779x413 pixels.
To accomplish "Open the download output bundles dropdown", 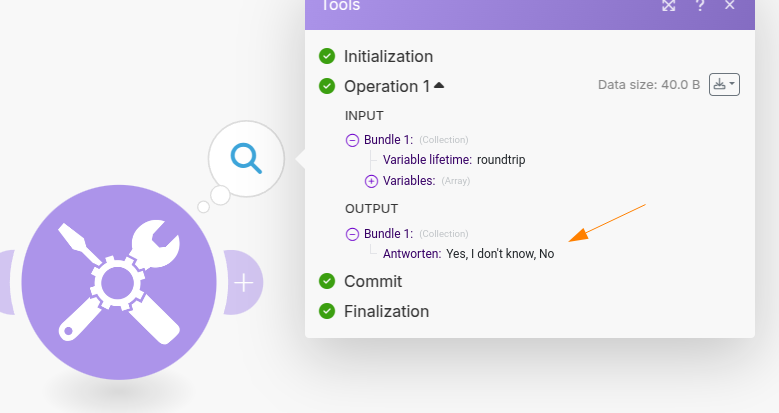I will [724, 85].
